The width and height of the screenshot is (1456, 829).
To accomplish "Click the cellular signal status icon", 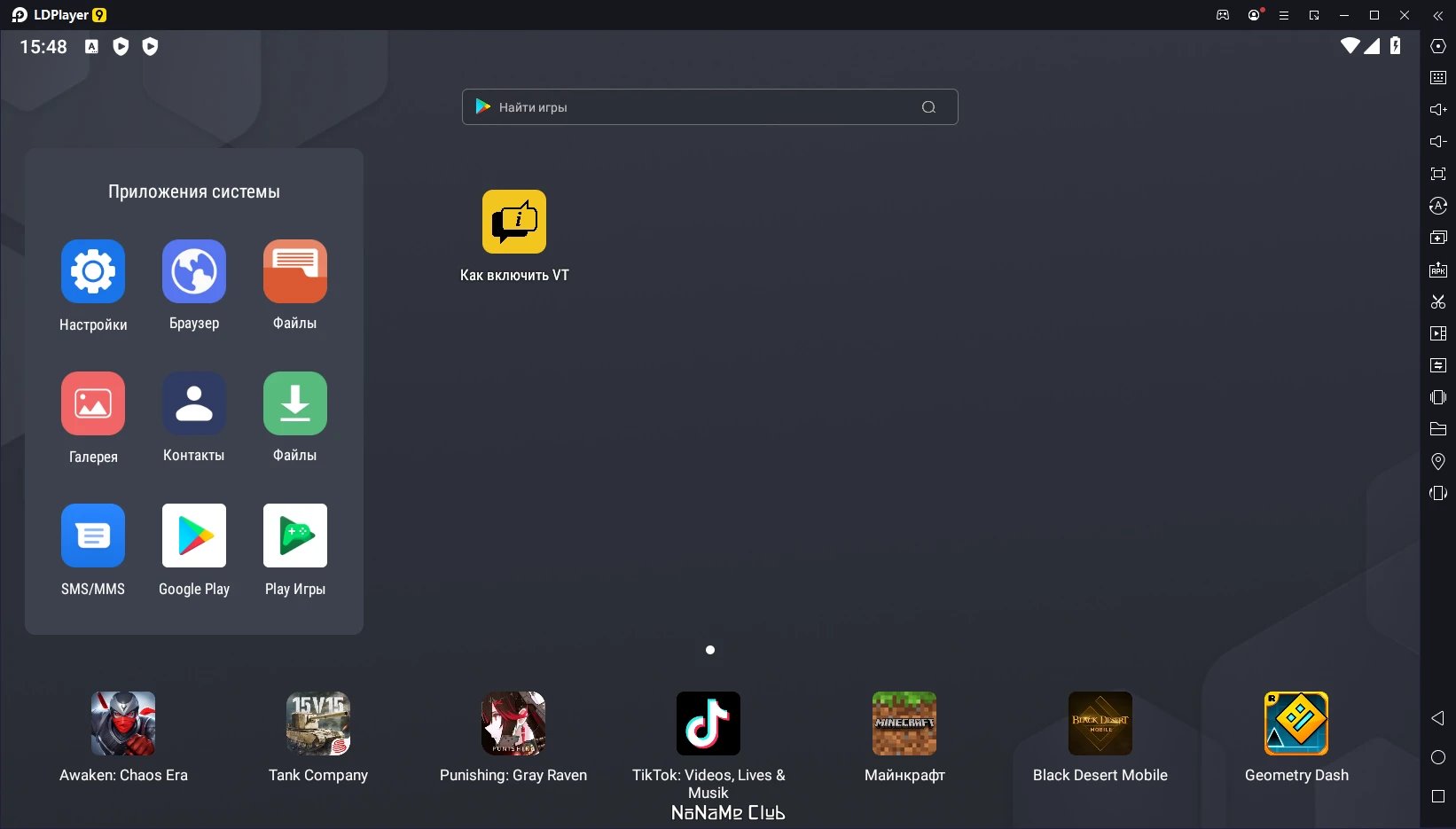I will coord(1372,45).
